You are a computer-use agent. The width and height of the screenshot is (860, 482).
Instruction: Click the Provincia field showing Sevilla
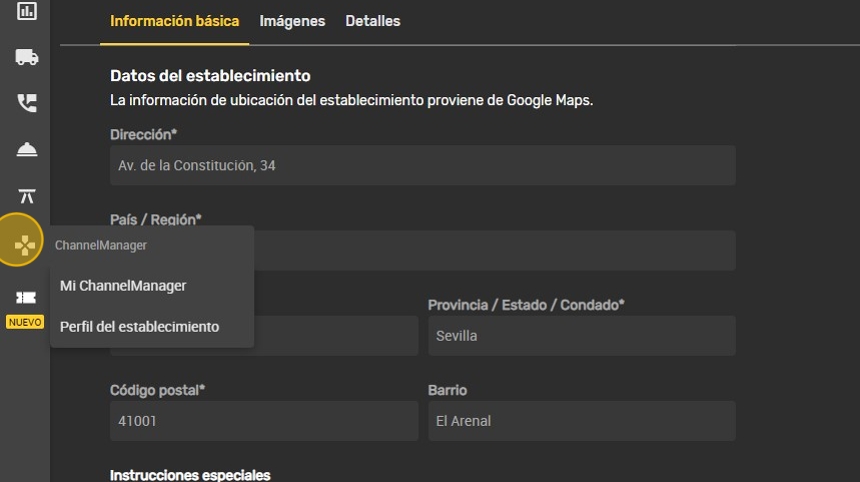[581, 336]
